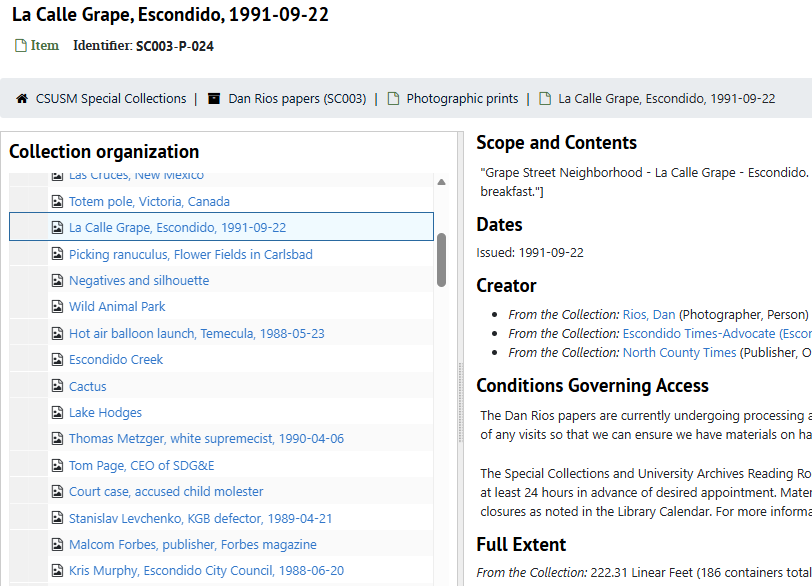The width and height of the screenshot is (812, 586).
Task: Click the image icon beside Stanislav Levchenko row
Action: point(57,518)
